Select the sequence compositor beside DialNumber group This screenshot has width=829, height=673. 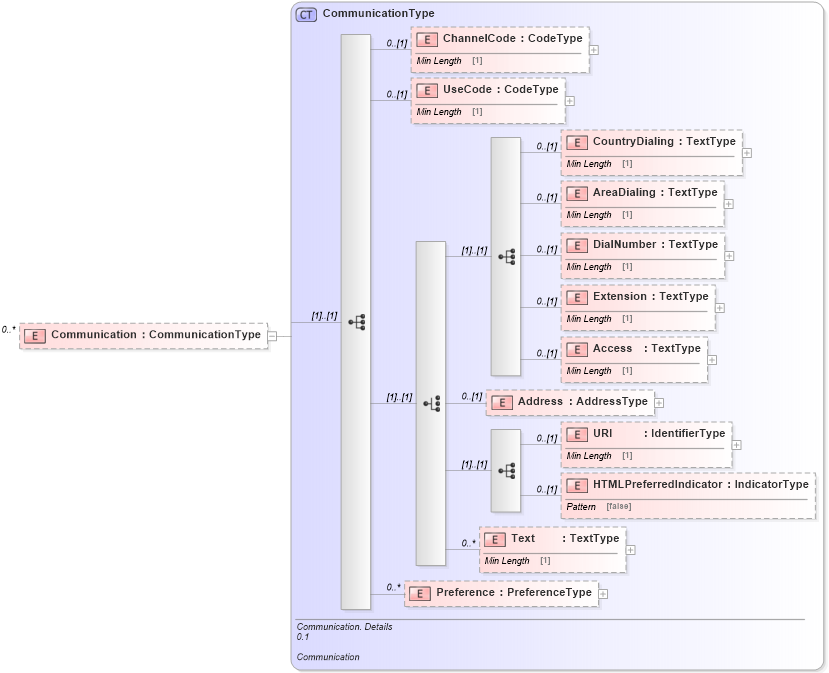508,256
